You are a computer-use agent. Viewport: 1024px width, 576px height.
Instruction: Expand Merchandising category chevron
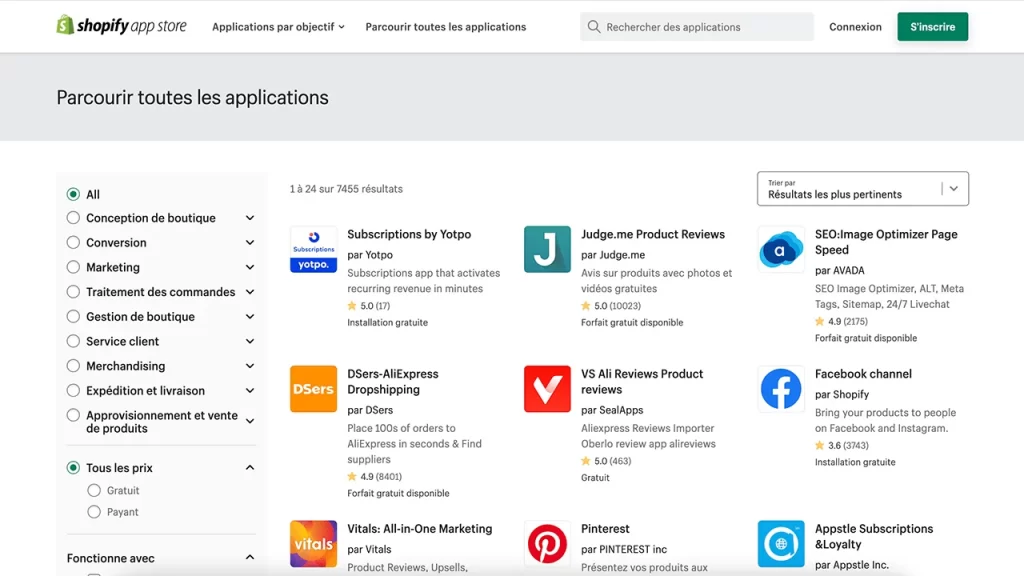[x=249, y=366]
